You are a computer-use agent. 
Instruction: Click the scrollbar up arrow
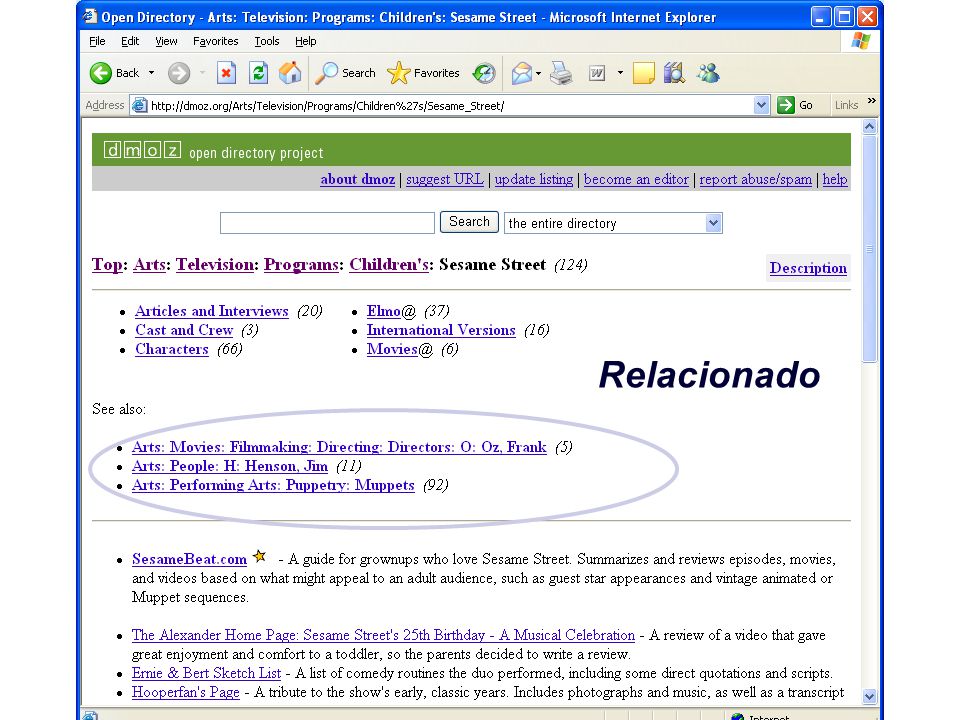869,127
